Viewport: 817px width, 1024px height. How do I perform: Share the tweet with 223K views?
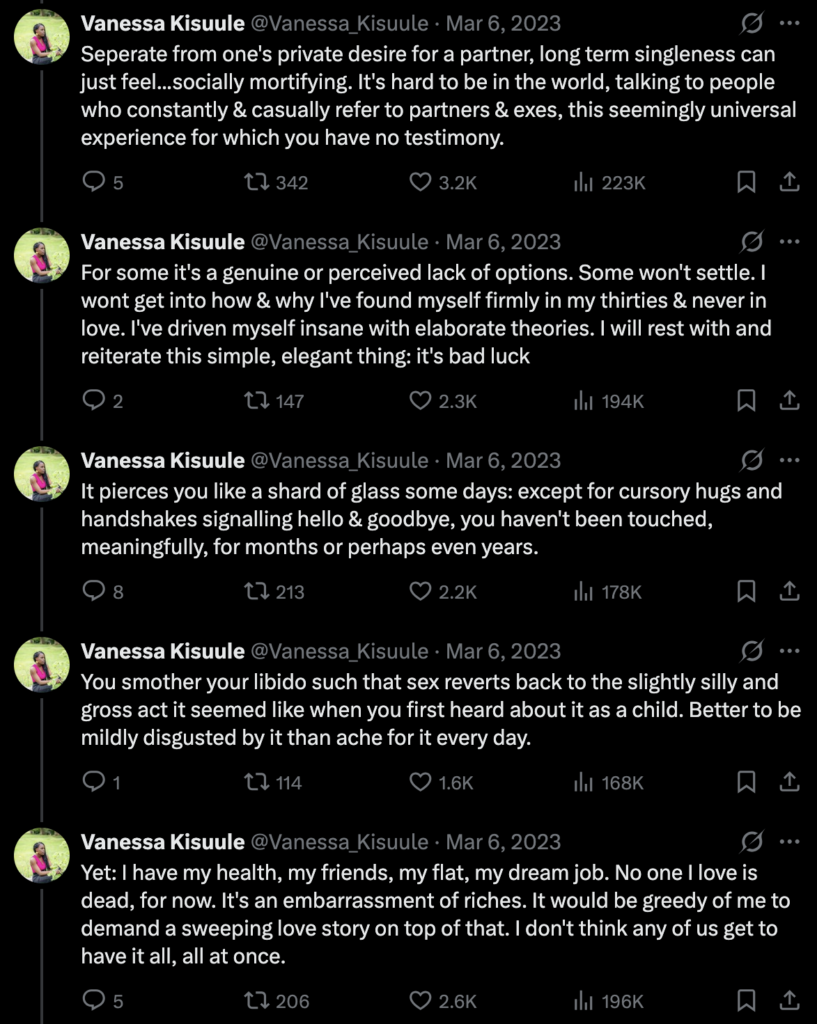788,182
